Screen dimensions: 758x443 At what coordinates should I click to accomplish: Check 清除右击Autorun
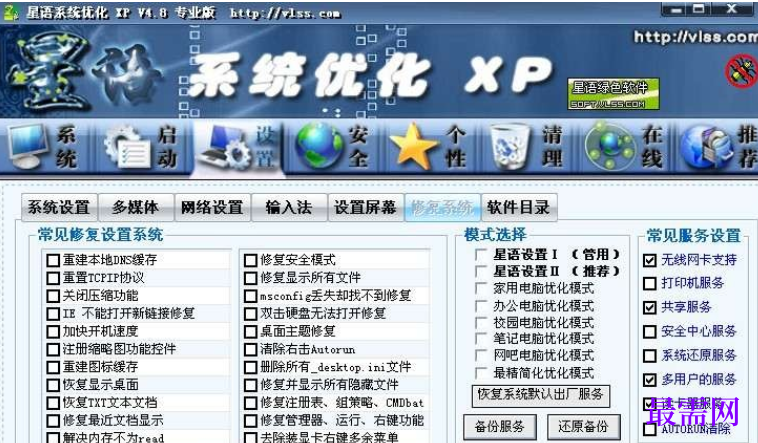coord(250,349)
